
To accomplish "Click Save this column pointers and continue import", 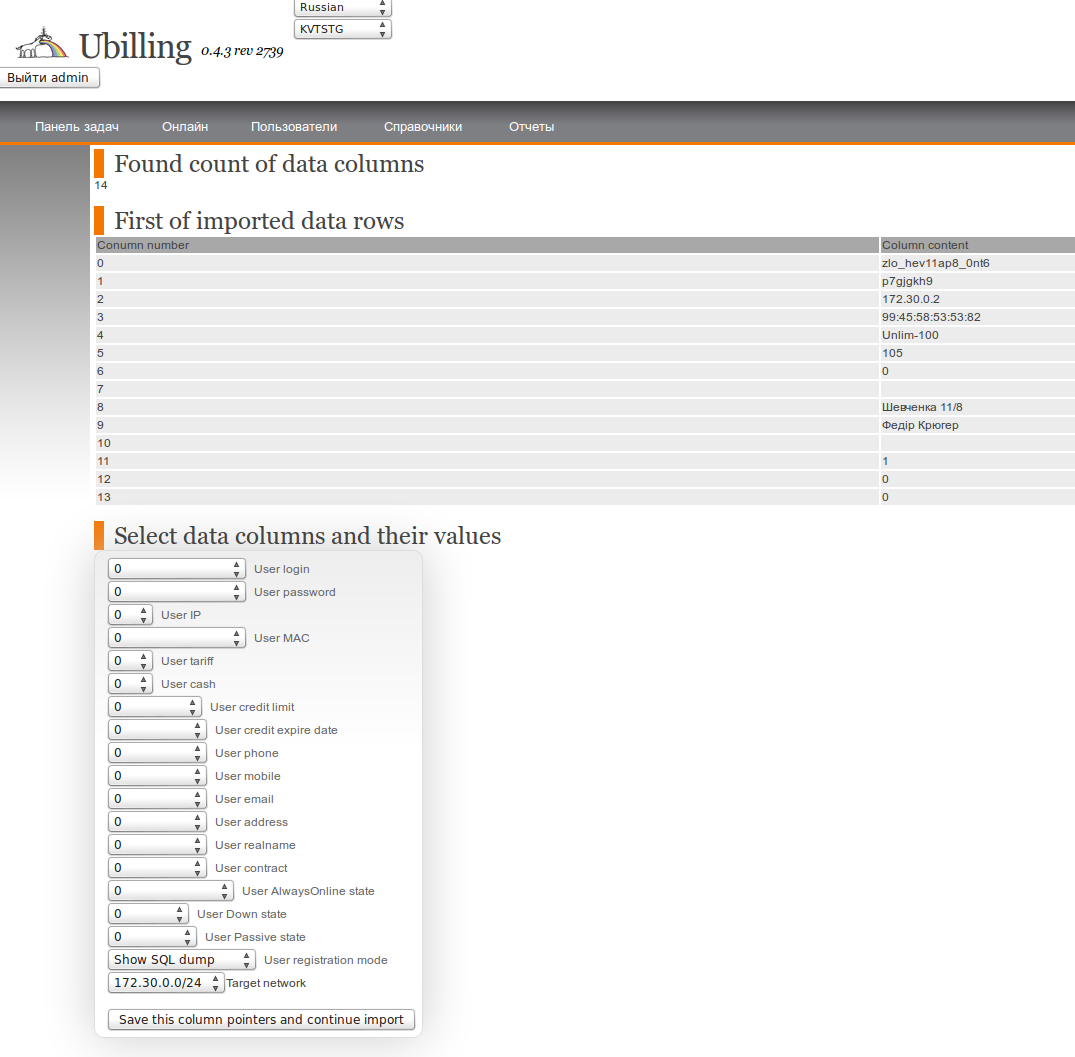I will [x=261, y=1020].
